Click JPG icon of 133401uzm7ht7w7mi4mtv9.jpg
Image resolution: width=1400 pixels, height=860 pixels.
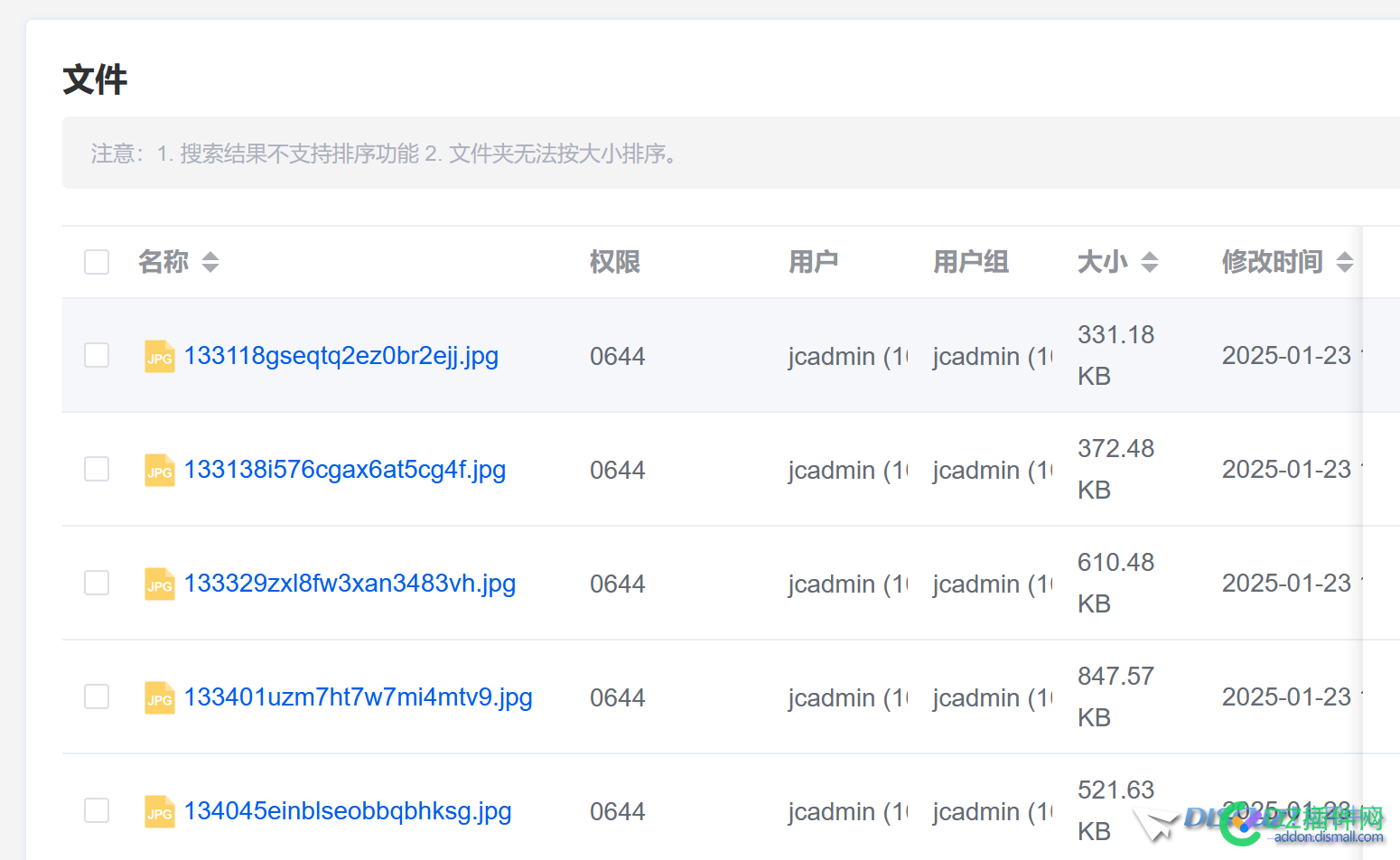coord(160,697)
